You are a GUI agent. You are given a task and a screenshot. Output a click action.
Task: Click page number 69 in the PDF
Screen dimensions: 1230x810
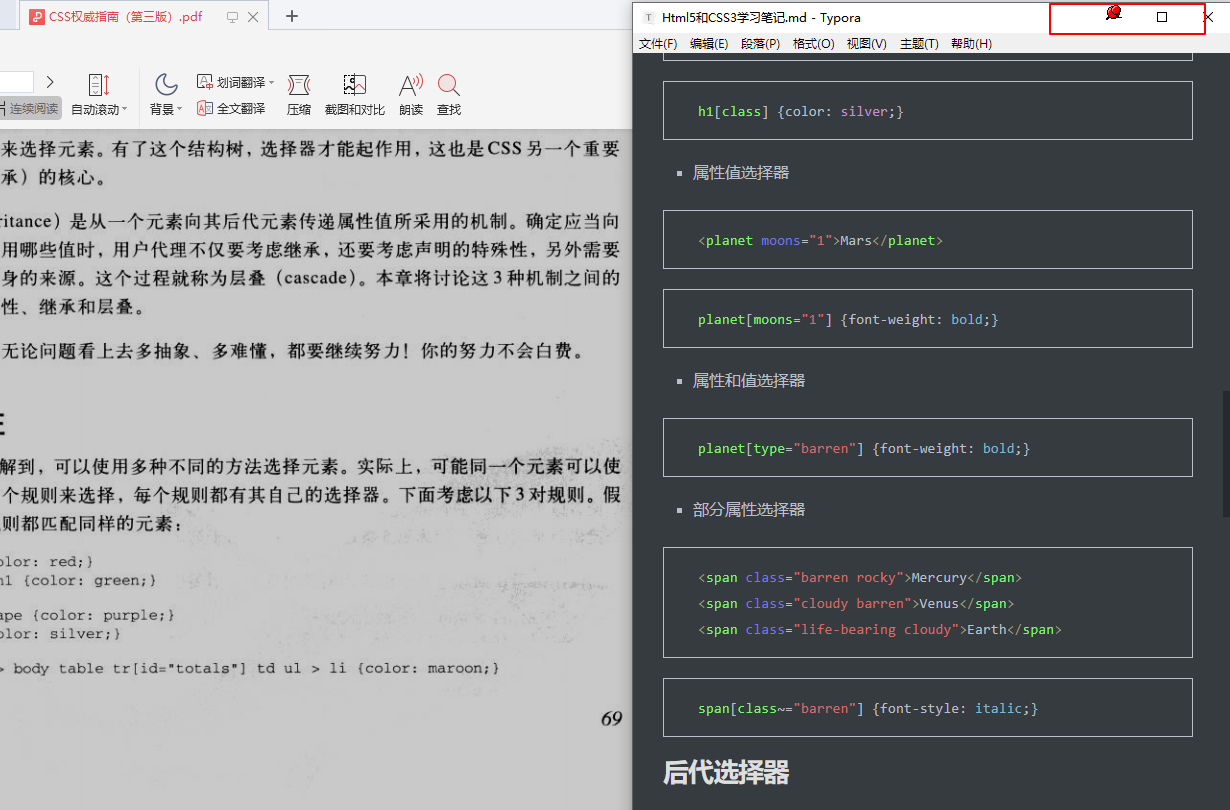[612, 718]
